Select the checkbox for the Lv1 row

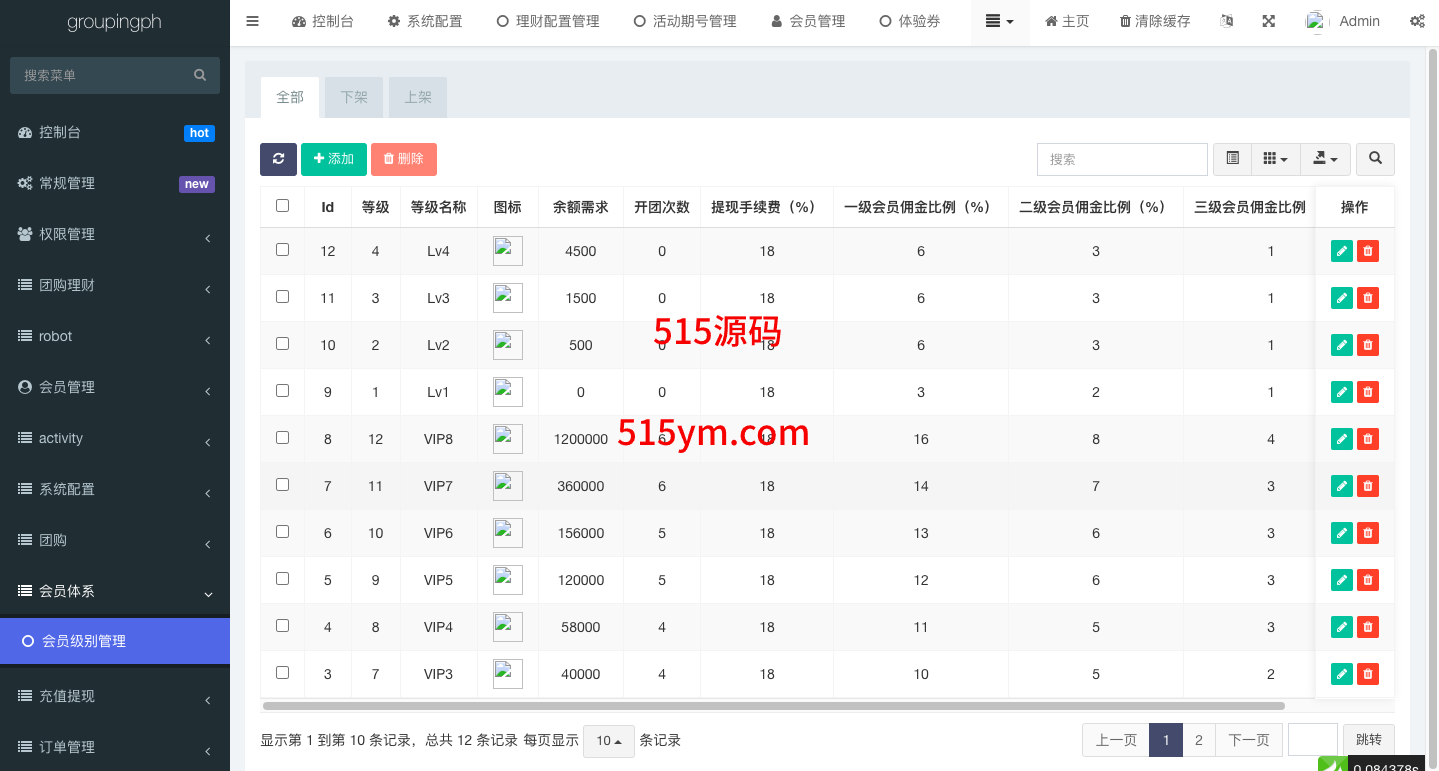tap(282, 391)
